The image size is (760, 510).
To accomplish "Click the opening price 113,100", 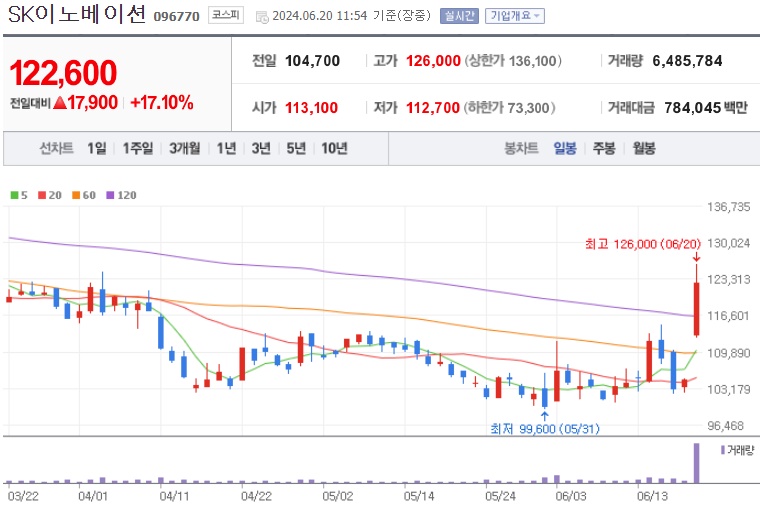I will coord(312,107).
